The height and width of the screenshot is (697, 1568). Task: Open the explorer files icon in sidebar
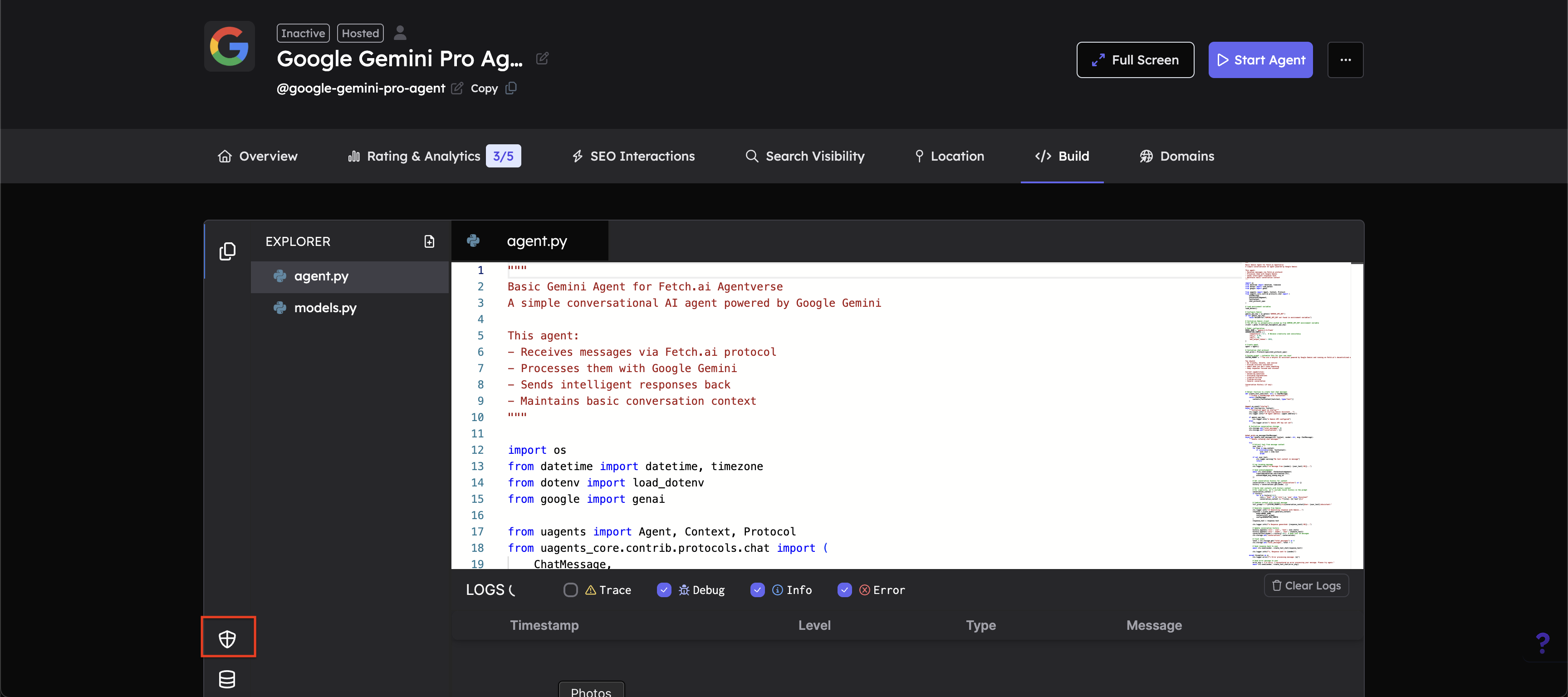[227, 251]
